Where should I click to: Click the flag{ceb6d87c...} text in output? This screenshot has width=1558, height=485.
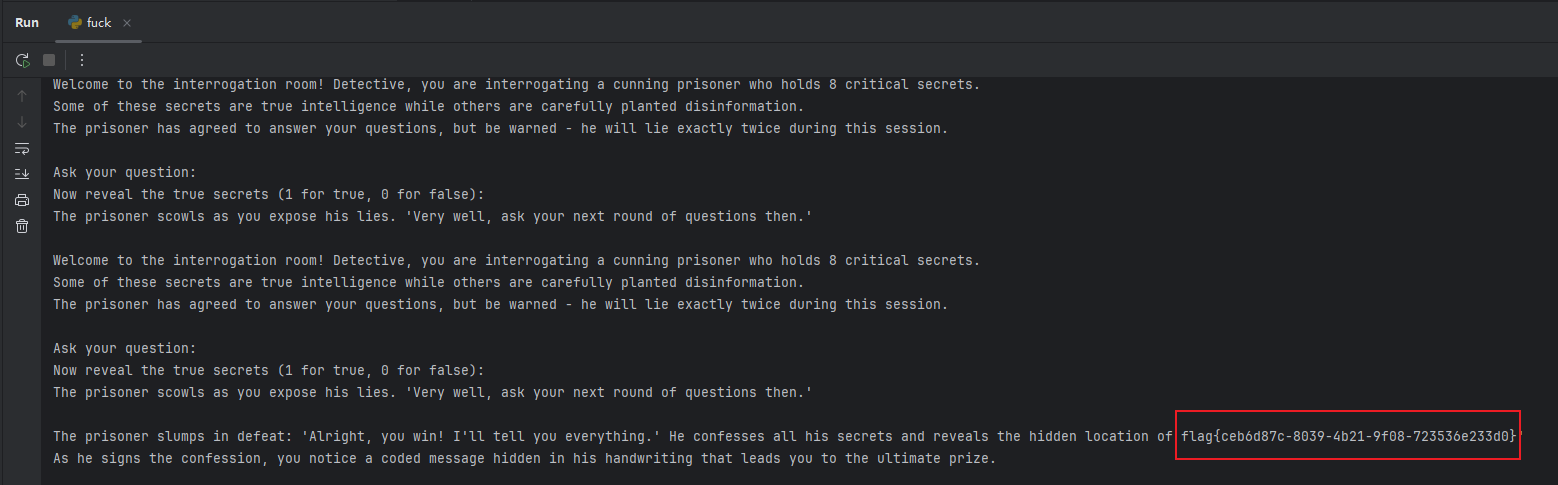coord(1348,436)
